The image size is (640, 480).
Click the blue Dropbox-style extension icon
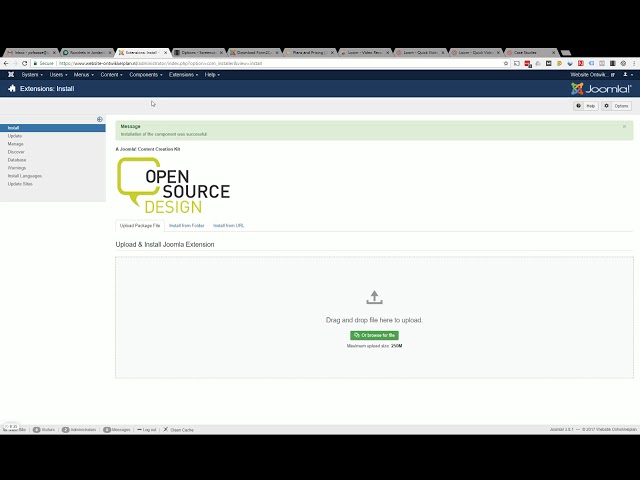(x=570, y=63)
